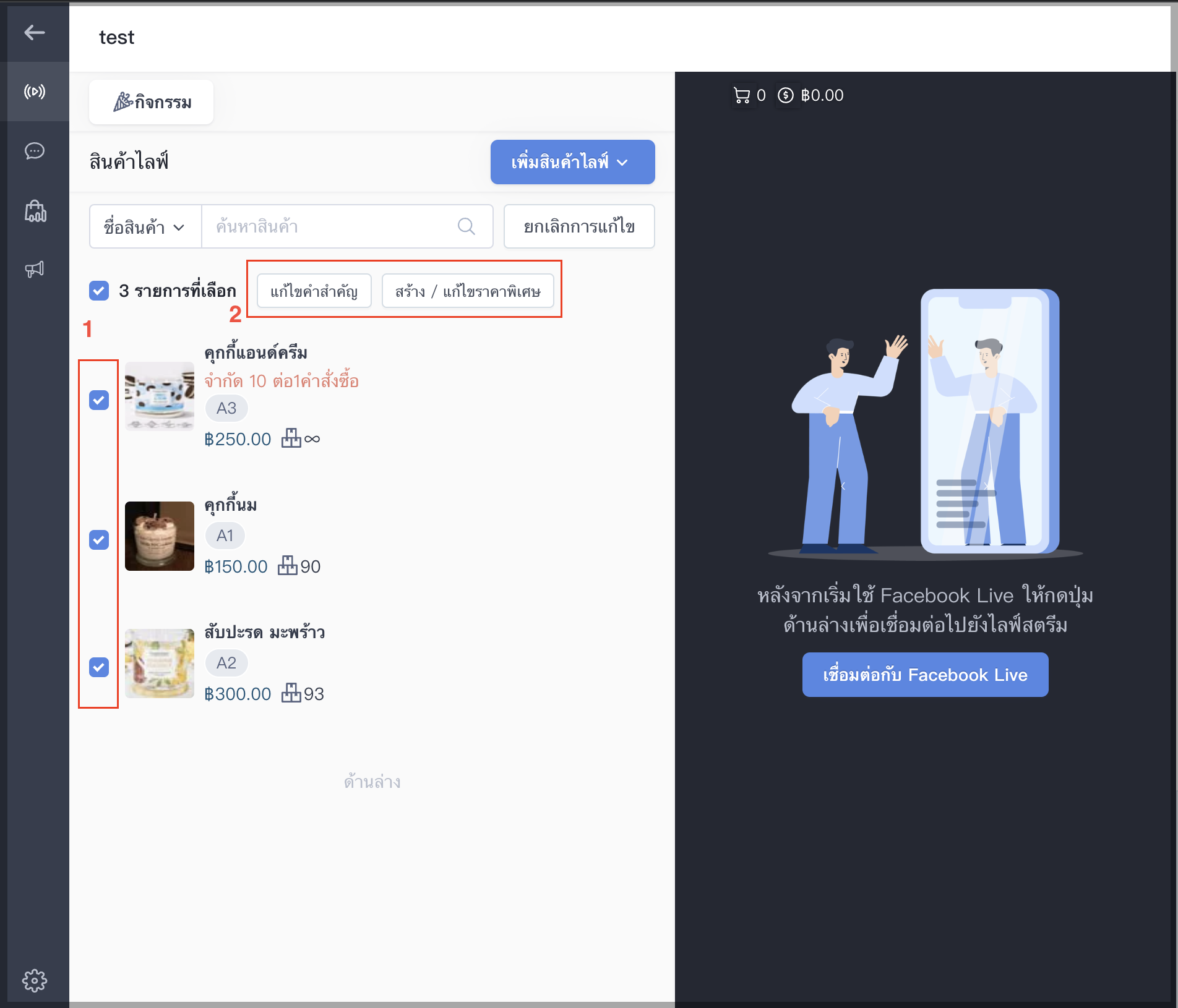Image resolution: width=1178 pixels, height=1008 pixels.
Task: Click the สับปะรด มะพร้าว product name
Action: [265, 632]
